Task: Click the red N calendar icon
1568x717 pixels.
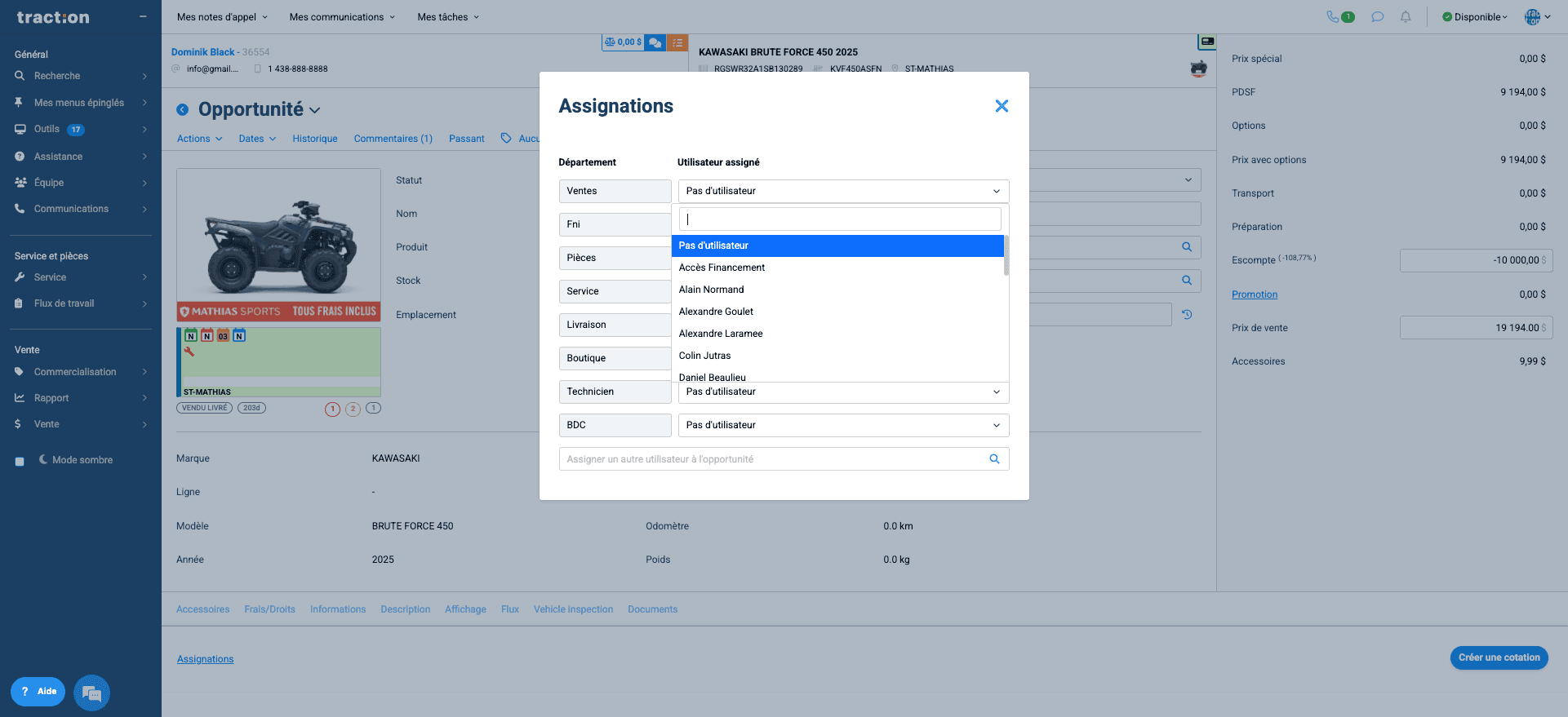Action: click(x=207, y=335)
